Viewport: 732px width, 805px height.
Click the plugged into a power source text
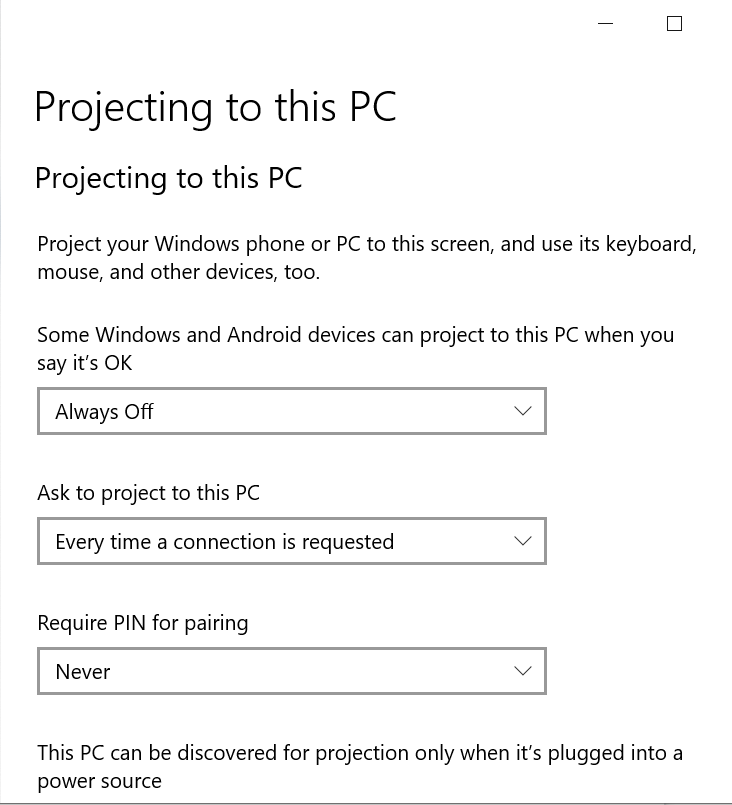(x=359, y=766)
